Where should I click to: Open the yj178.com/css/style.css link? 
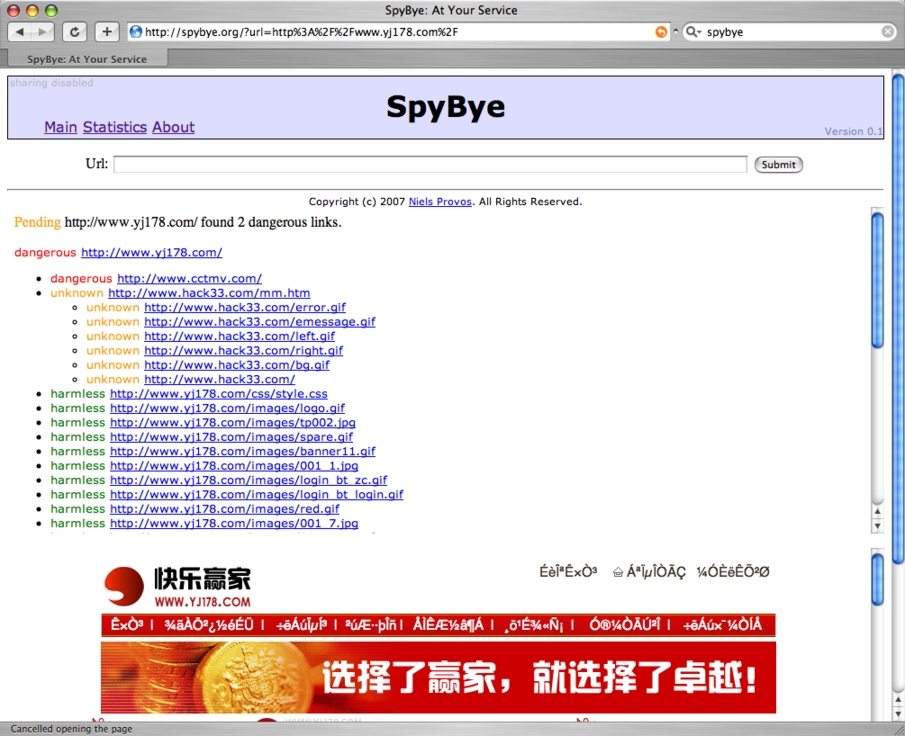pyautogui.click(x=219, y=394)
